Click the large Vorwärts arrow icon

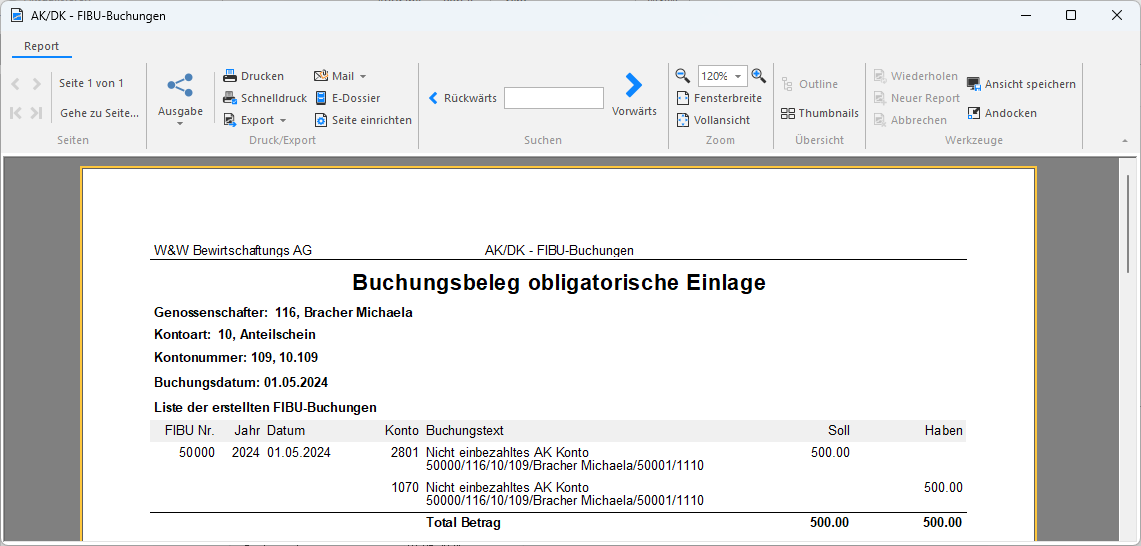tap(634, 85)
